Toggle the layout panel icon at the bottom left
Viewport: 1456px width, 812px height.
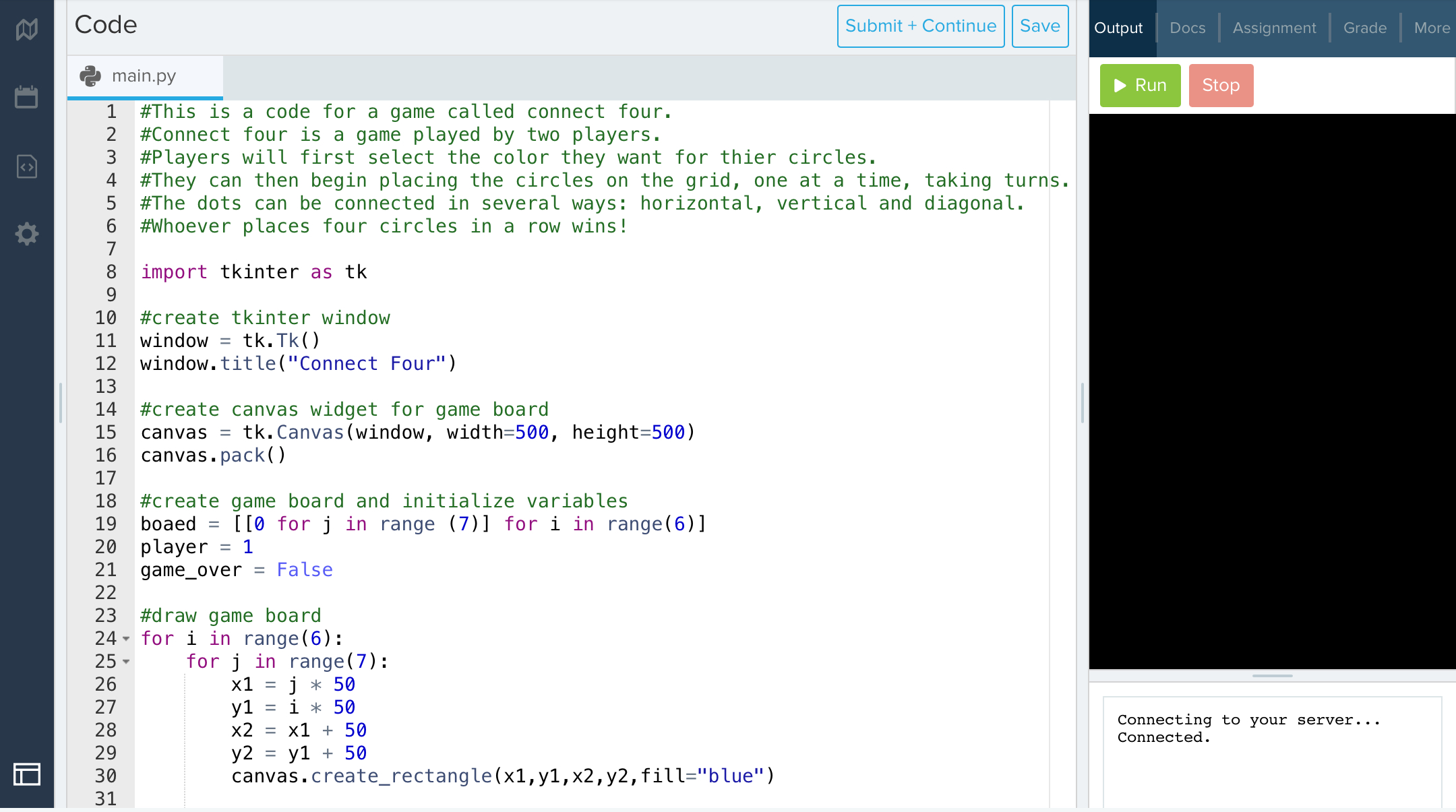pos(27,774)
